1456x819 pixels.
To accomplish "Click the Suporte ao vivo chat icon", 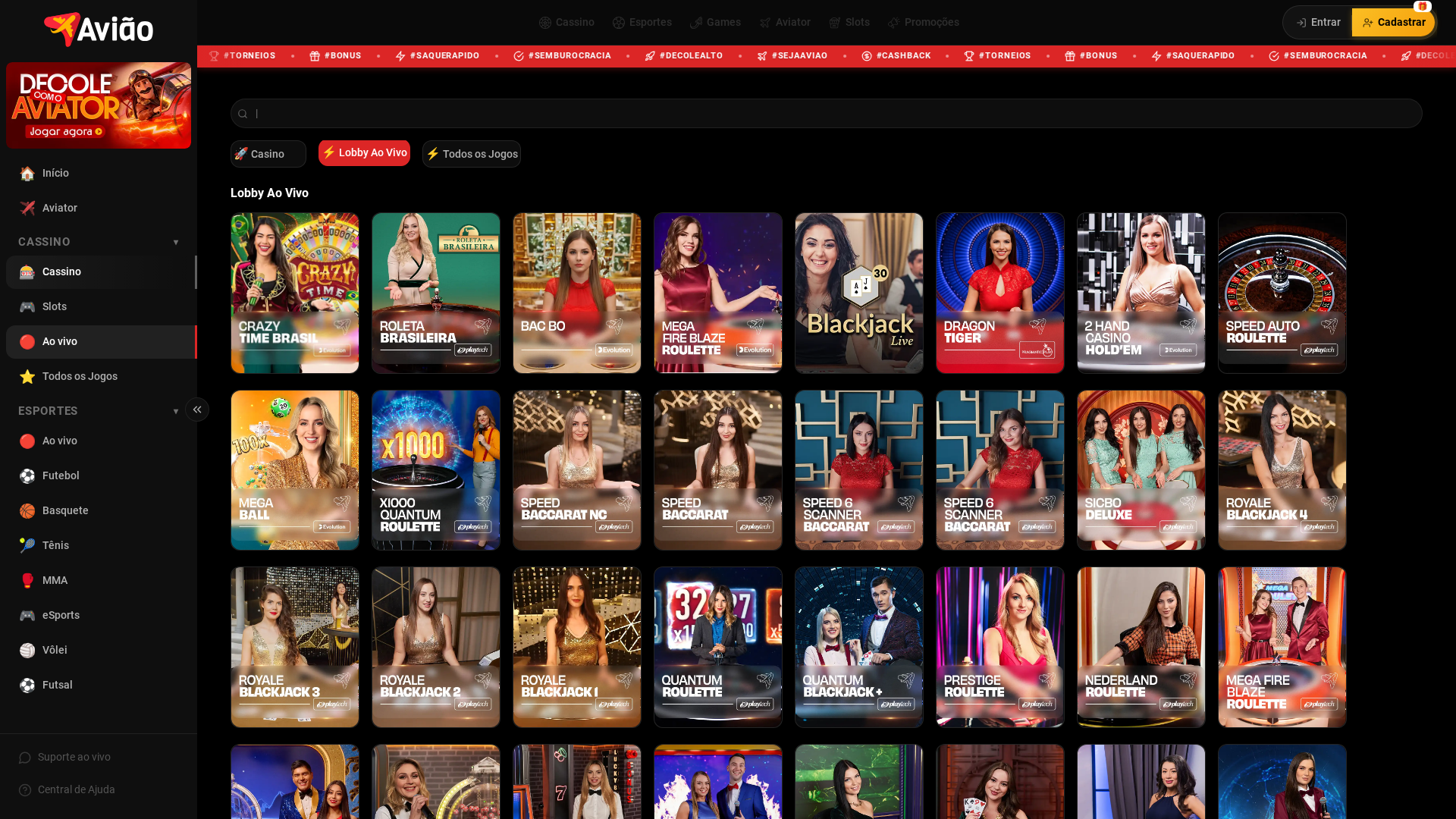I will (25, 758).
